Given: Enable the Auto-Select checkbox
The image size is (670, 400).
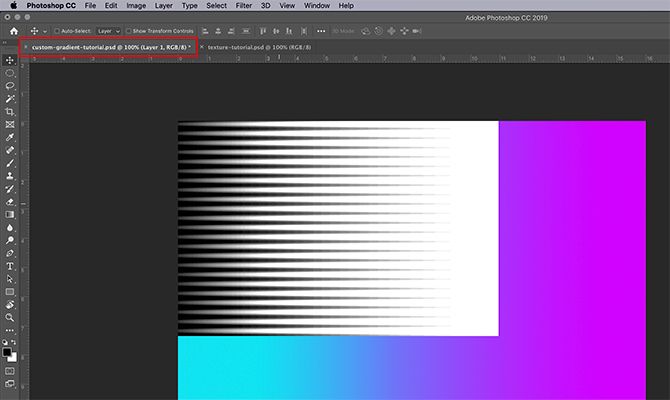Looking at the screenshot, I should [x=57, y=31].
